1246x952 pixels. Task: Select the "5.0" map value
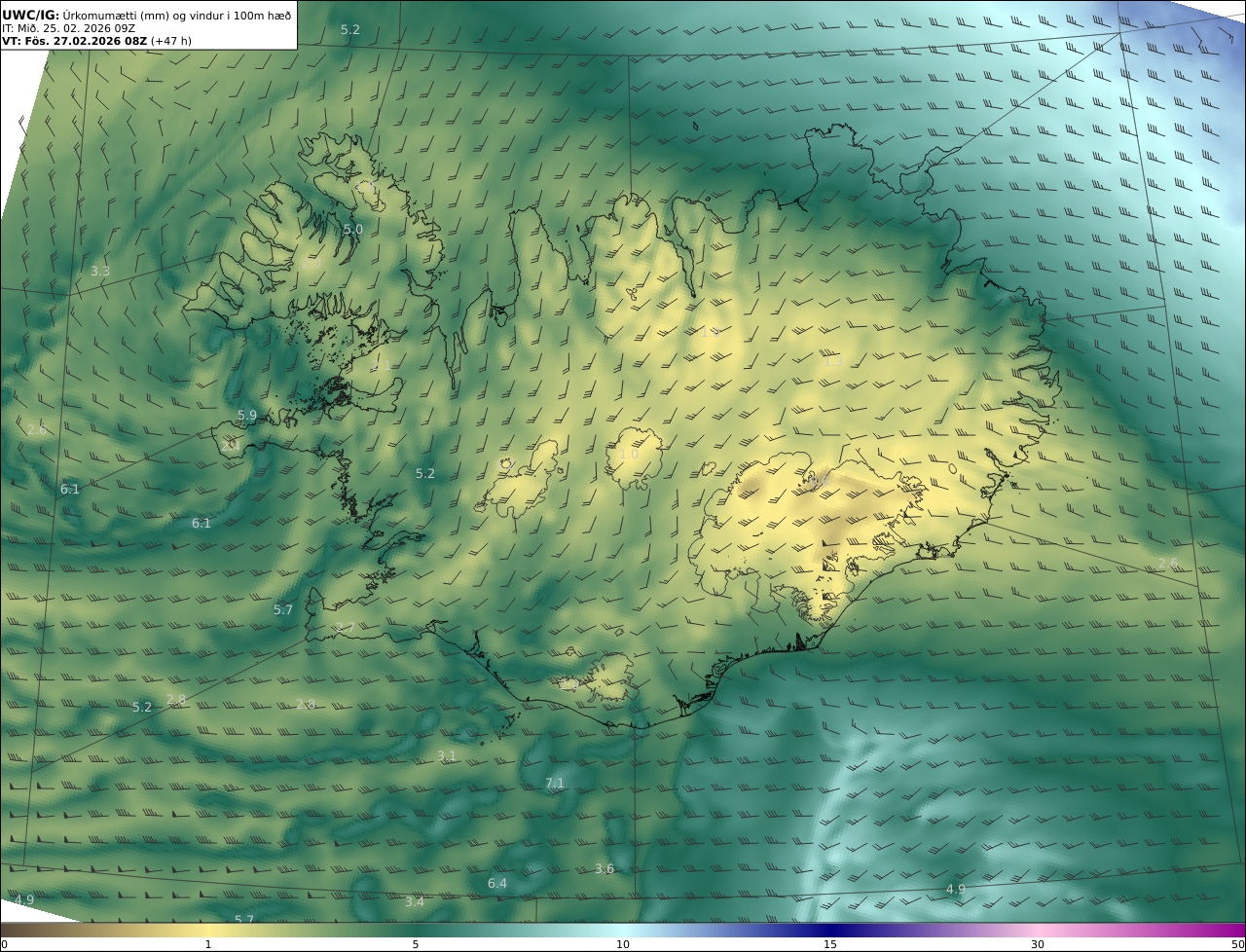(x=352, y=229)
